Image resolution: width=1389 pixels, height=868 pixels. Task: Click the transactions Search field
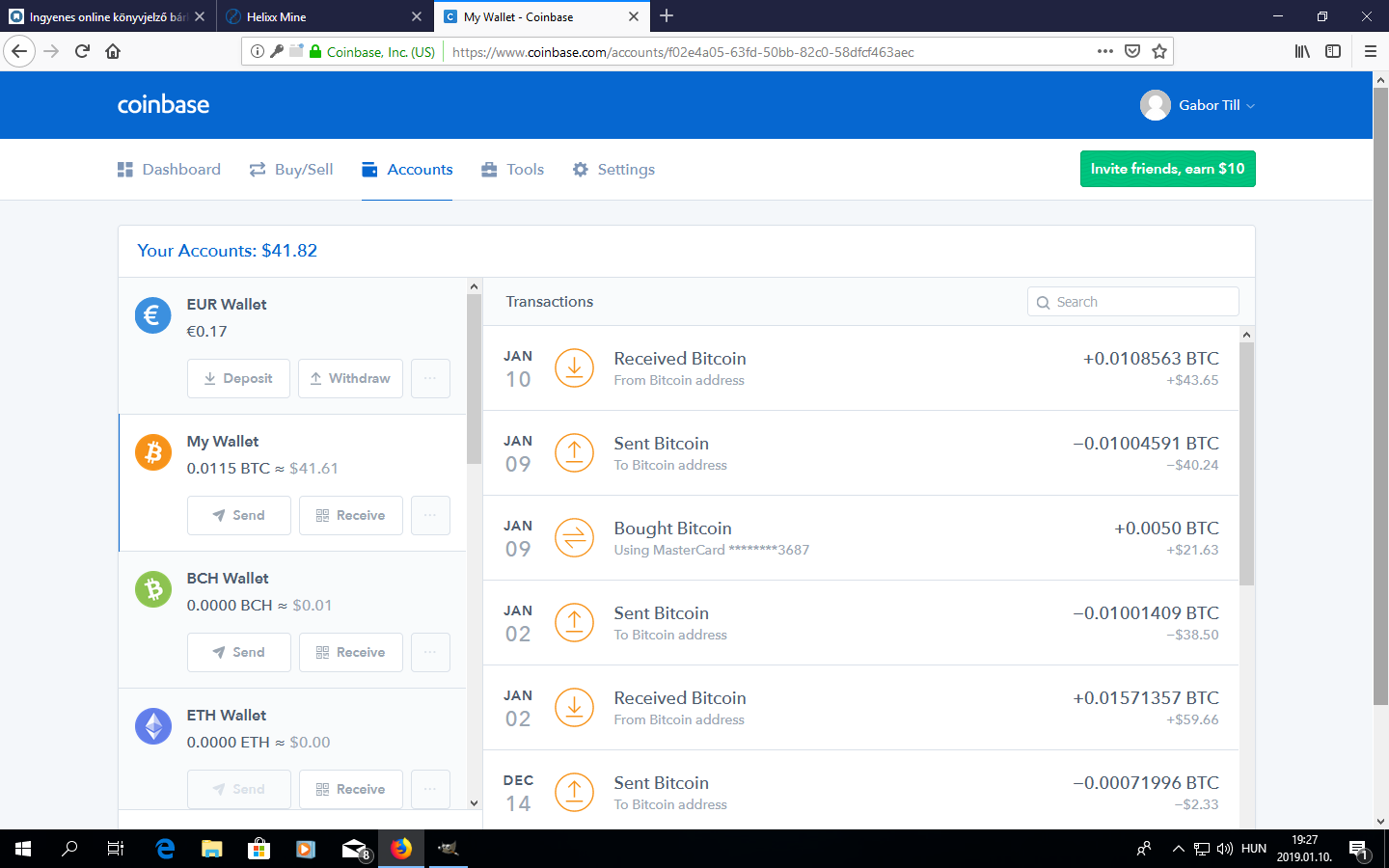(x=1133, y=302)
